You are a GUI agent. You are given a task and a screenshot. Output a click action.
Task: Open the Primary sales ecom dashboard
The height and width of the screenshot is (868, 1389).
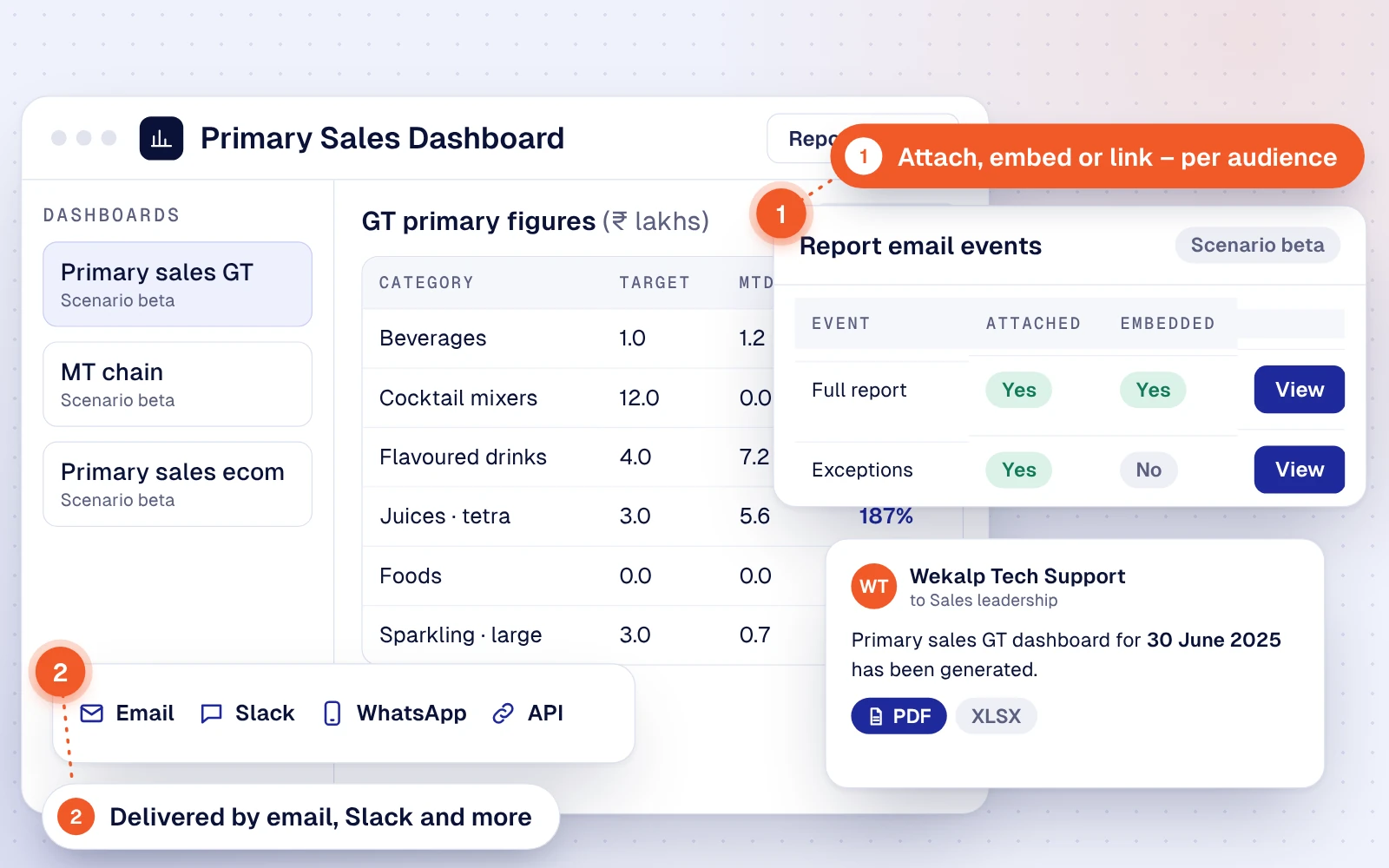click(x=177, y=483)
